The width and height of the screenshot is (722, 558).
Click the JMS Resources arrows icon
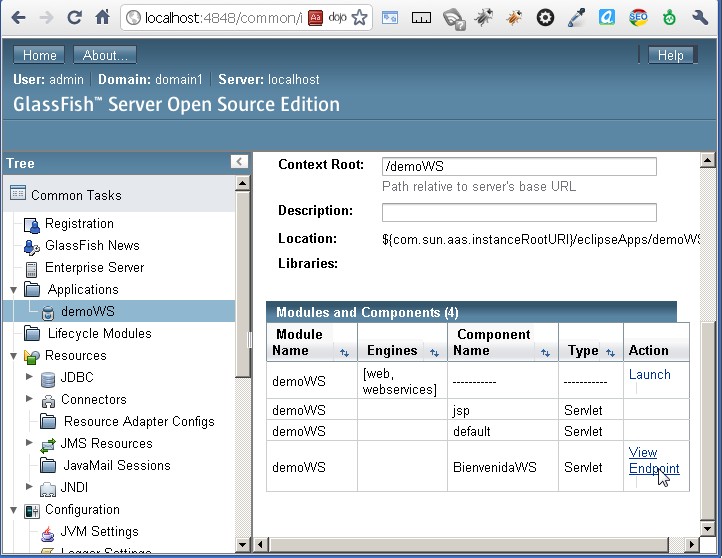tap(48, 445)
